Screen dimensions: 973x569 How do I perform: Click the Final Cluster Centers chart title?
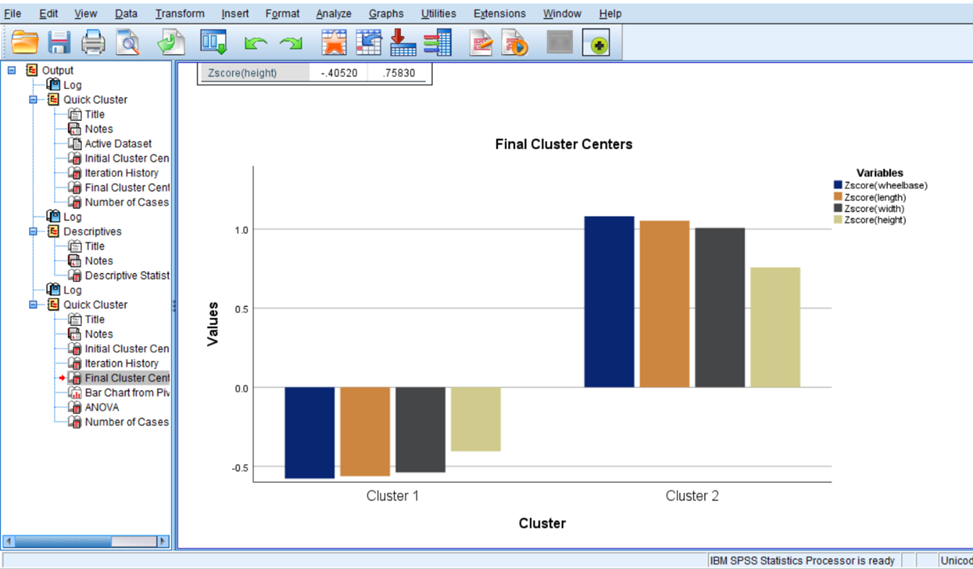pyautogui.click(x=563, y=144)
